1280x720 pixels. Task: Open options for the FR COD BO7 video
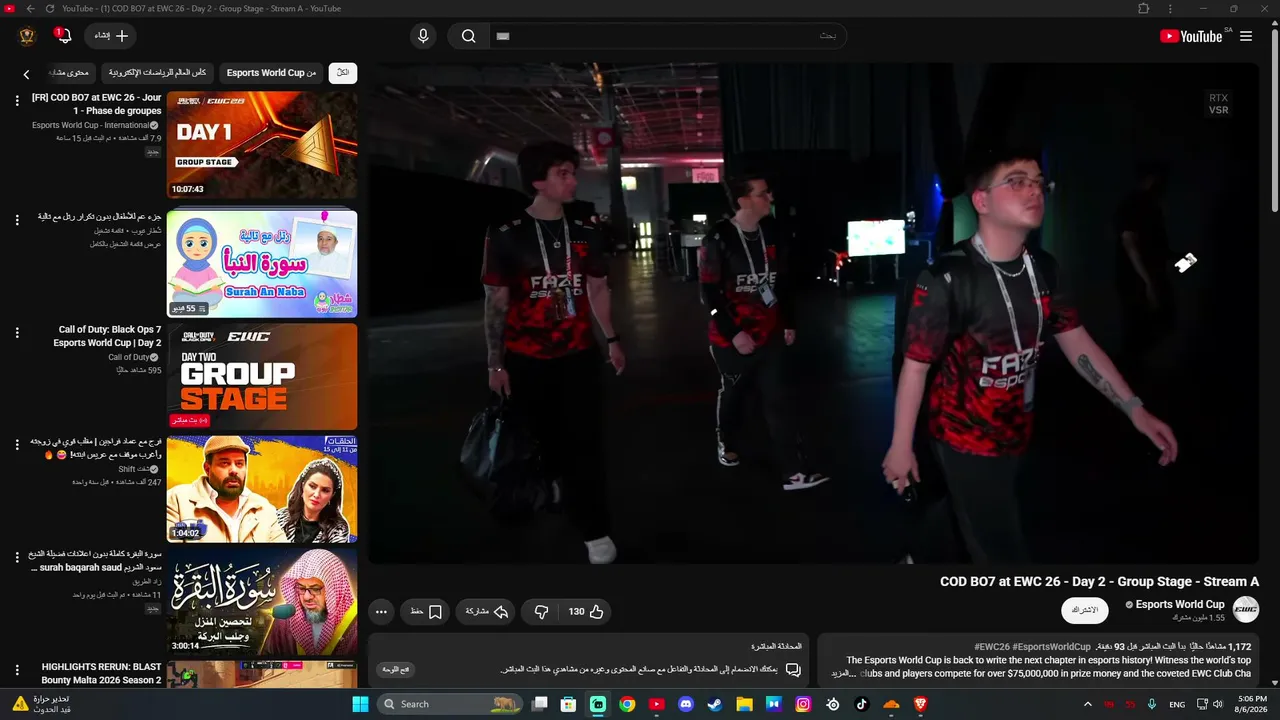16,101
